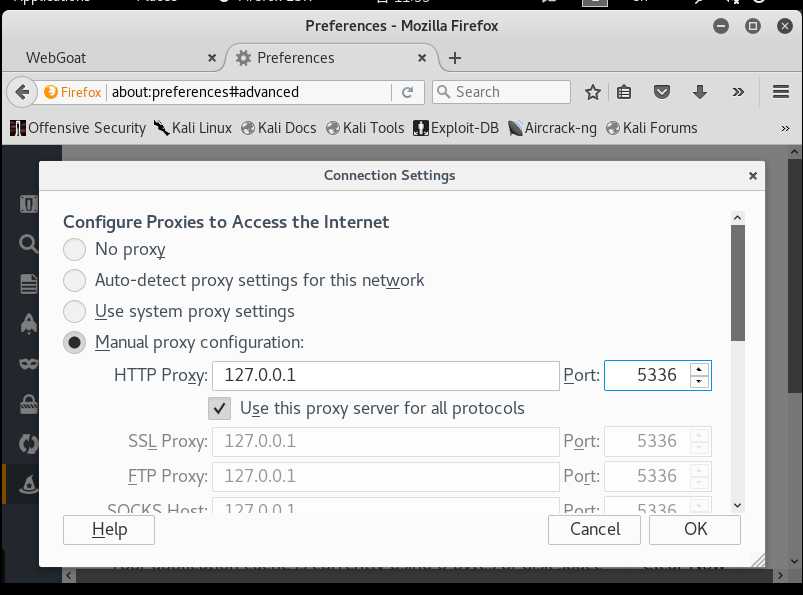
Task: Open the hamburger menu icon
Action: (781, 92)
